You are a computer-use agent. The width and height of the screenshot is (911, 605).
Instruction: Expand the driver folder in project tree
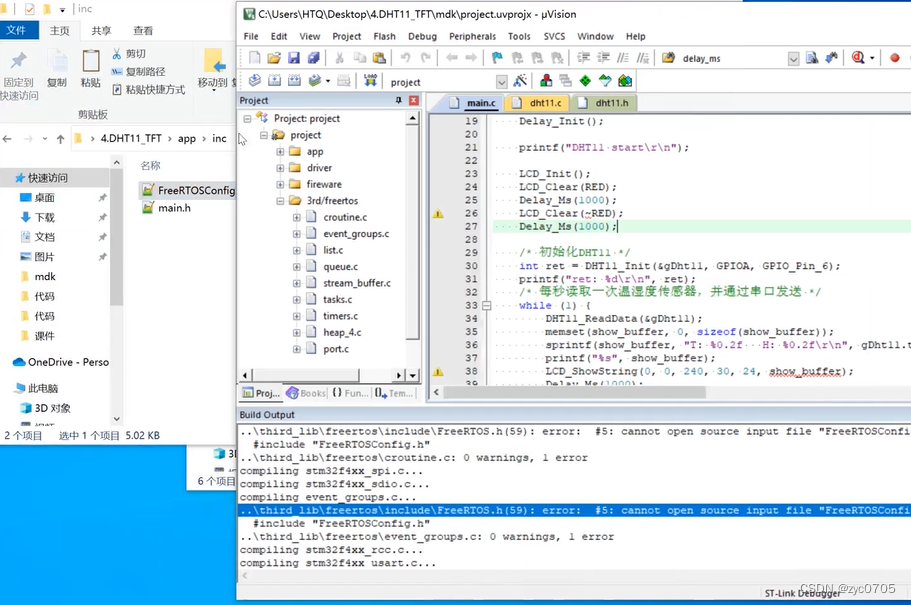pos(280,168)
